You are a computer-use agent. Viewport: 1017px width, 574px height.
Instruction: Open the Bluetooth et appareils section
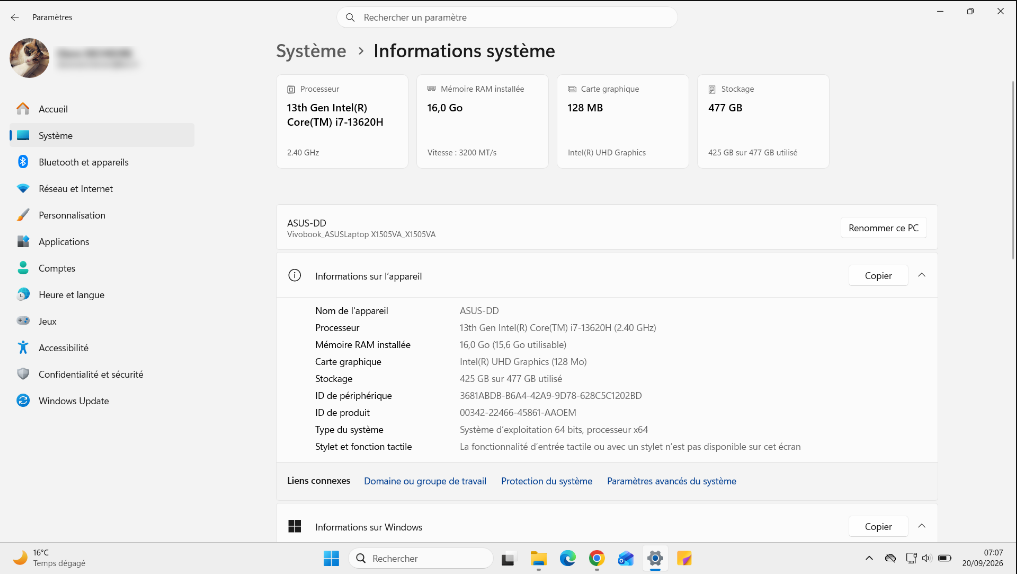(102, 162)
